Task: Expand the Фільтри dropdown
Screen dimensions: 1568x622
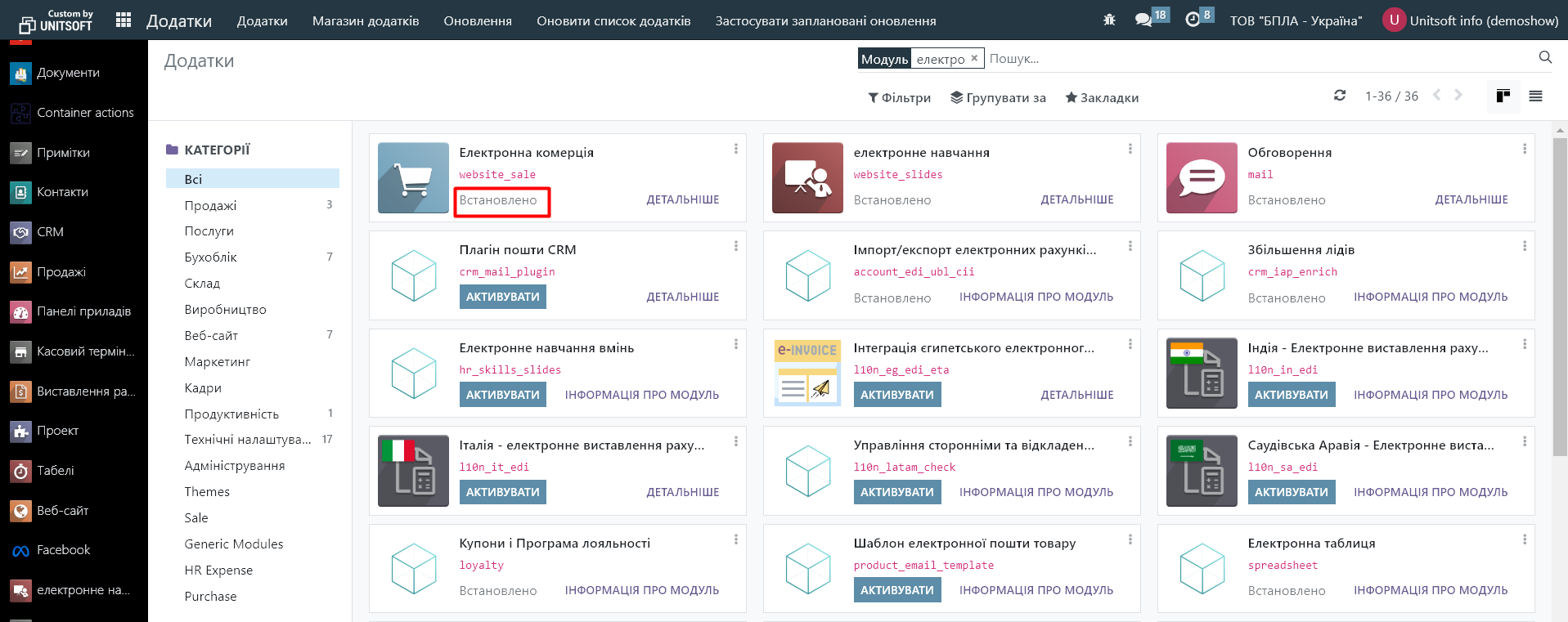Action: click(x=899, y=98)
